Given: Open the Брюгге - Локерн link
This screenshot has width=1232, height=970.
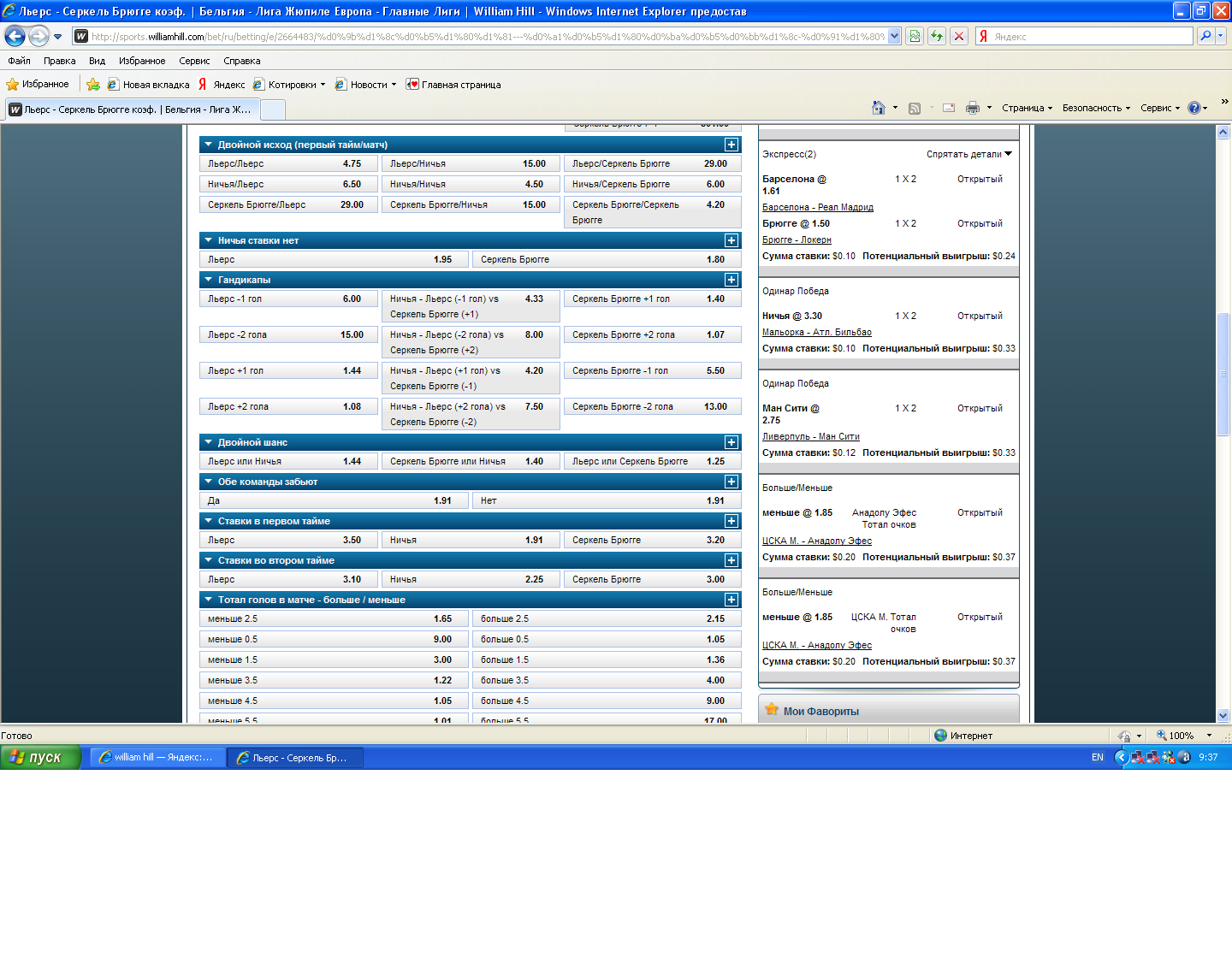Looking at the screenshot, I should coord(797,240).
